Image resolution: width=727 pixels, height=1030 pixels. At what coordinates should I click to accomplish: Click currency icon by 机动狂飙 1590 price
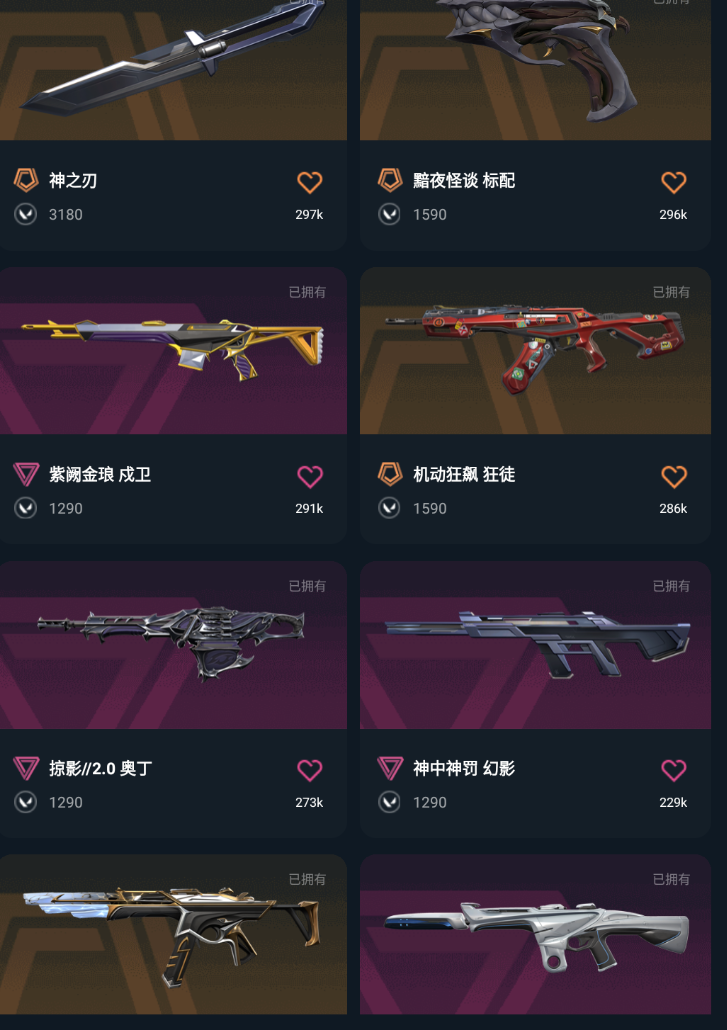pyautogui.click(x=389, y=508)
